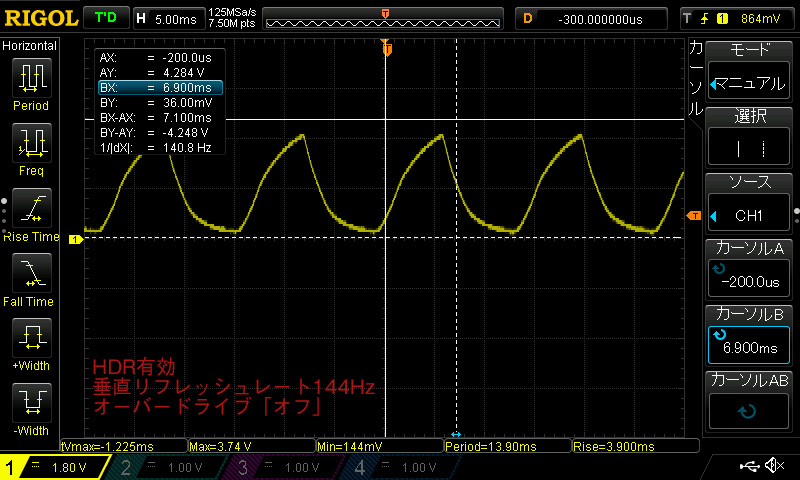Viewport: 800px width, 480px height.
Task: Click the 864mV trigger level readout
Action: tap(760, 19)
